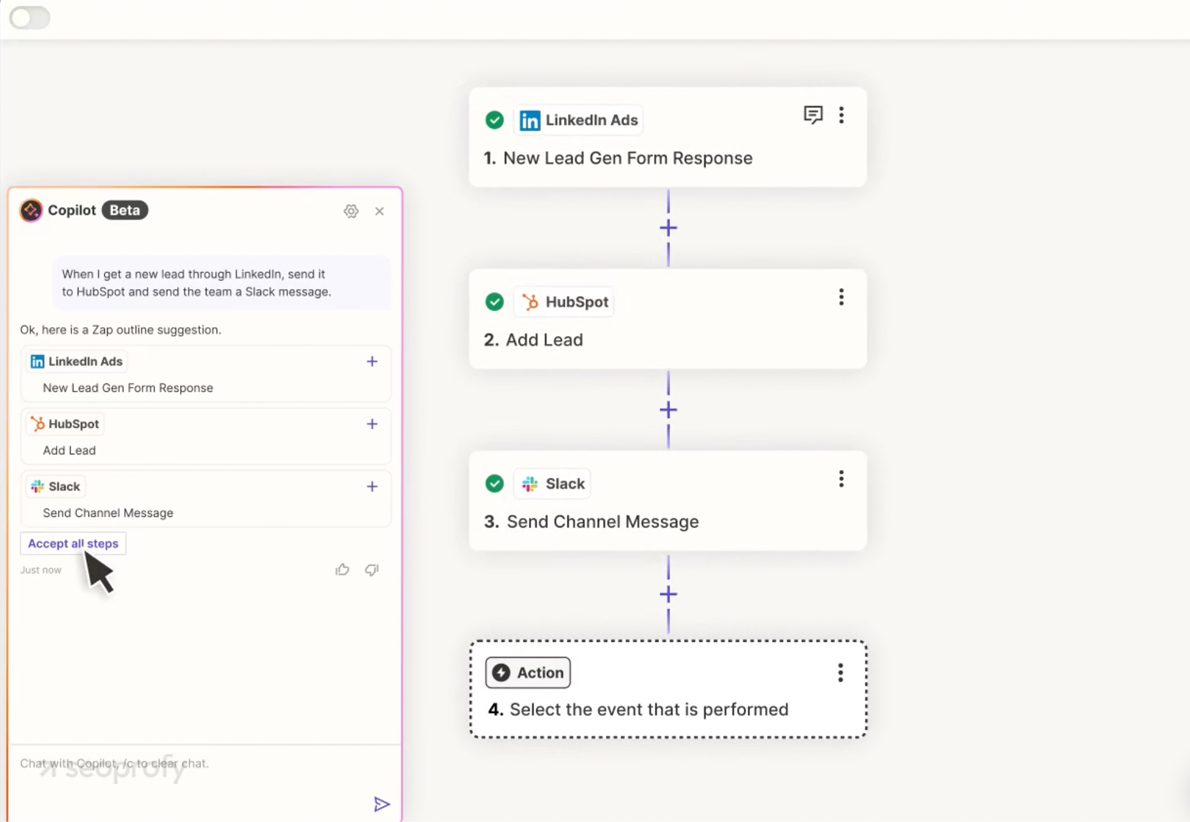Give thumbs down to Copilot suggestion
The width and height of the screenshot is (1190, 822).
[372, 569]
